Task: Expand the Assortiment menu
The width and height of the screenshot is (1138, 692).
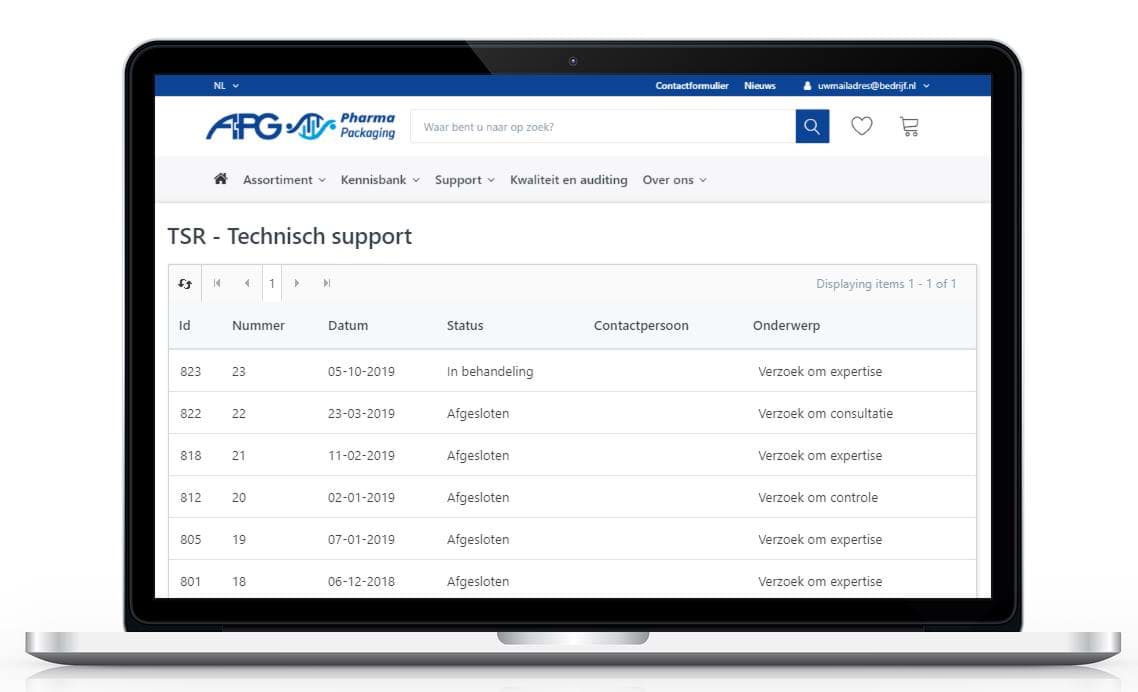Action: pos(284,180)
